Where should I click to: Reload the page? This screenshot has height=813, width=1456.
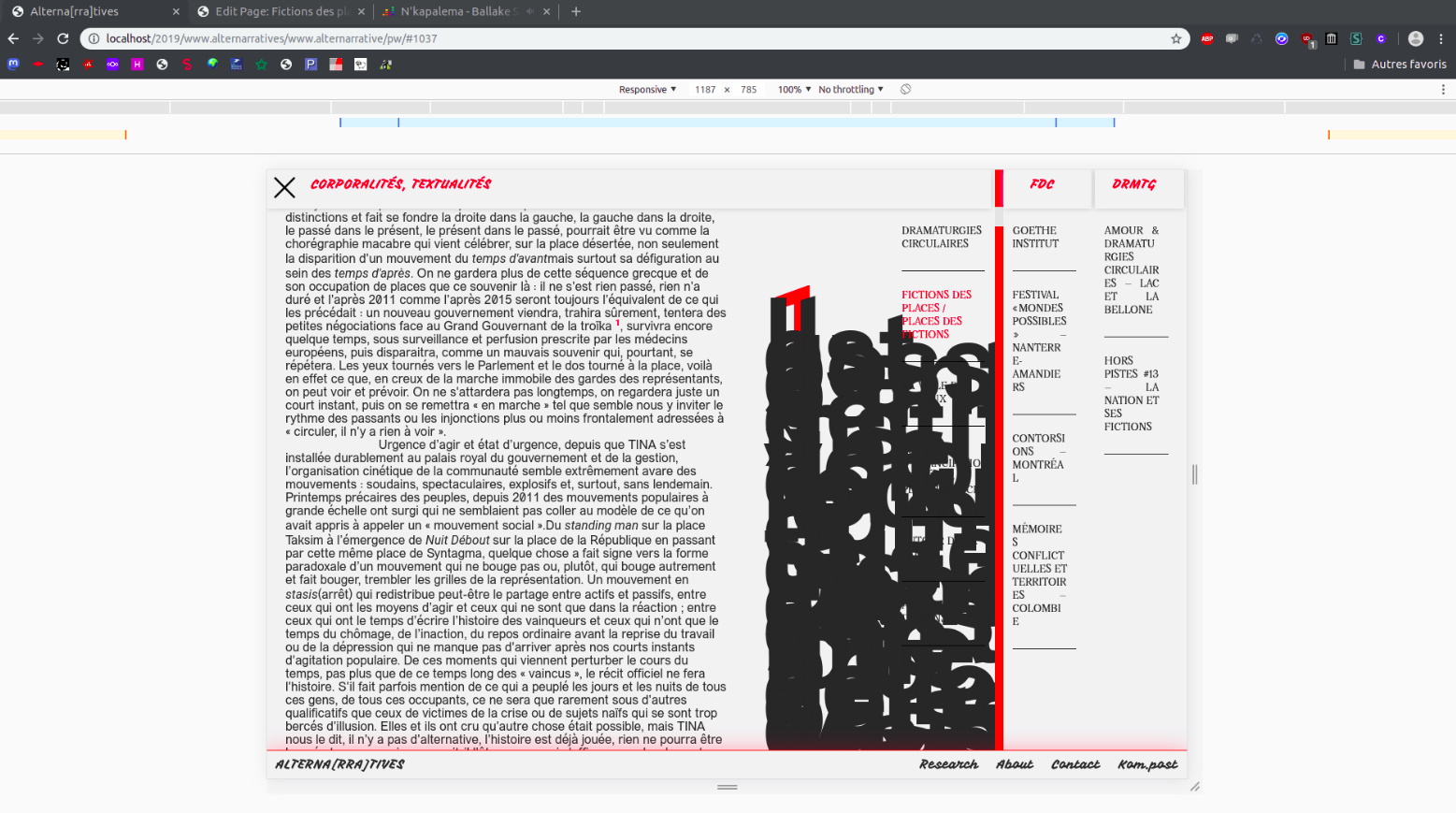63,38
